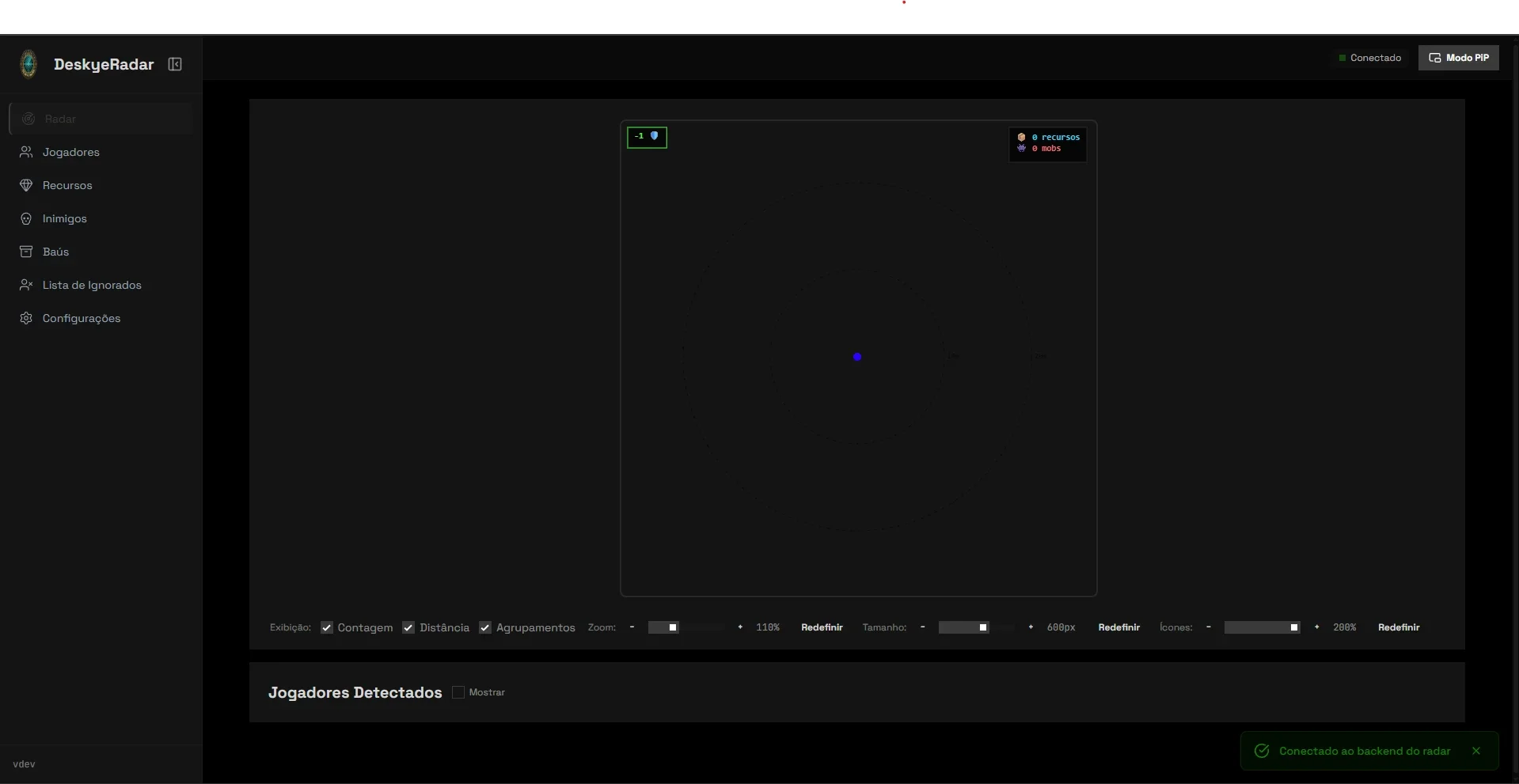Click the Lista de Ignorados user-x icon
This screenshot has width=1519, height=784.
26,285
